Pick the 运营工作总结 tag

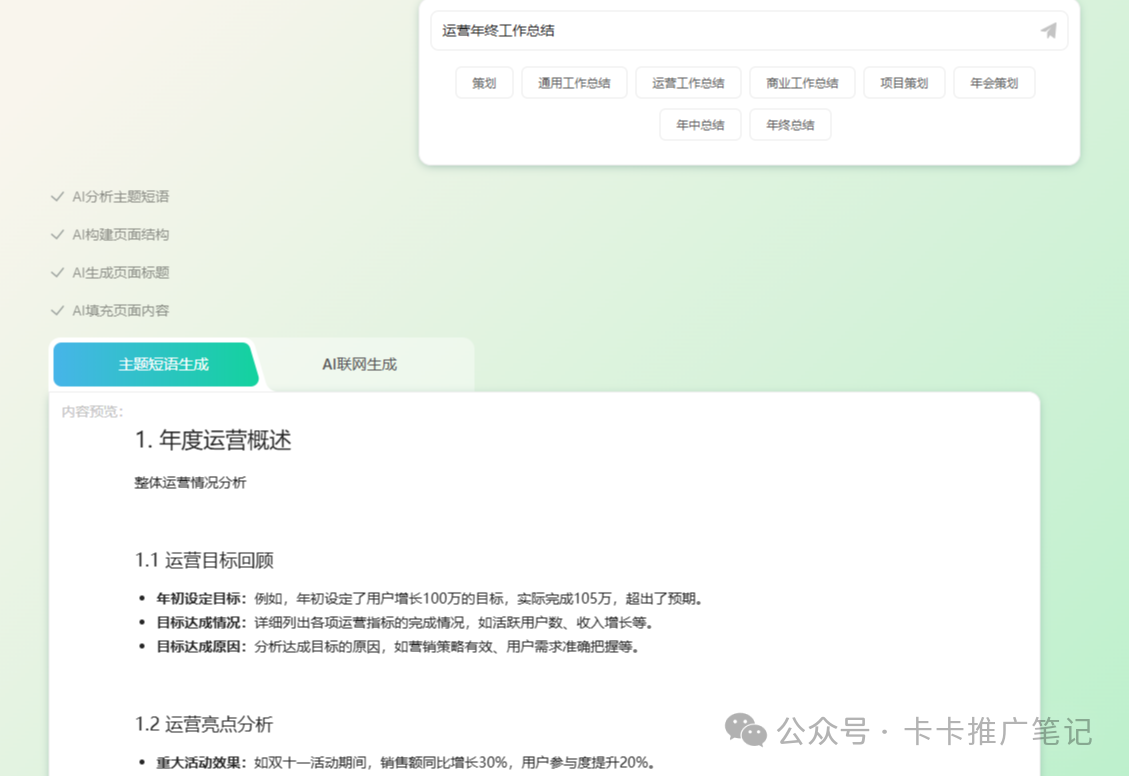point(688,83)
